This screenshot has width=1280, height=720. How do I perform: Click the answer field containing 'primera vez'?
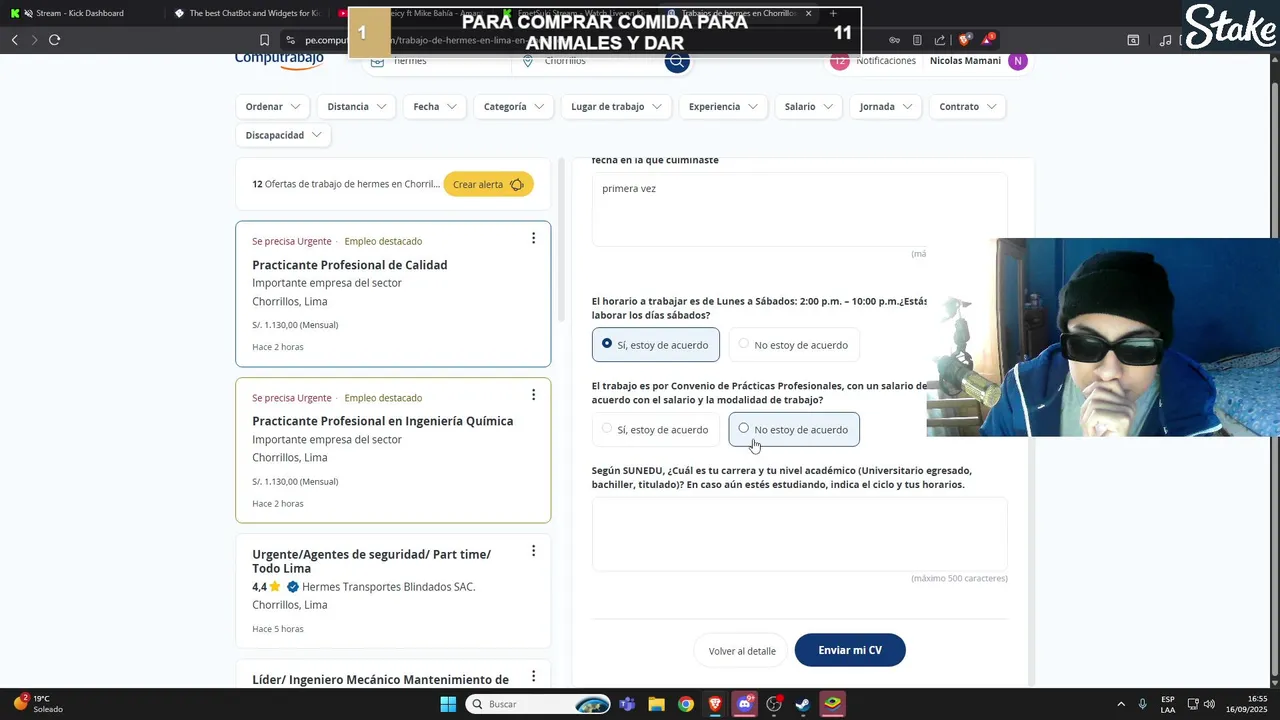coord(799,209)
